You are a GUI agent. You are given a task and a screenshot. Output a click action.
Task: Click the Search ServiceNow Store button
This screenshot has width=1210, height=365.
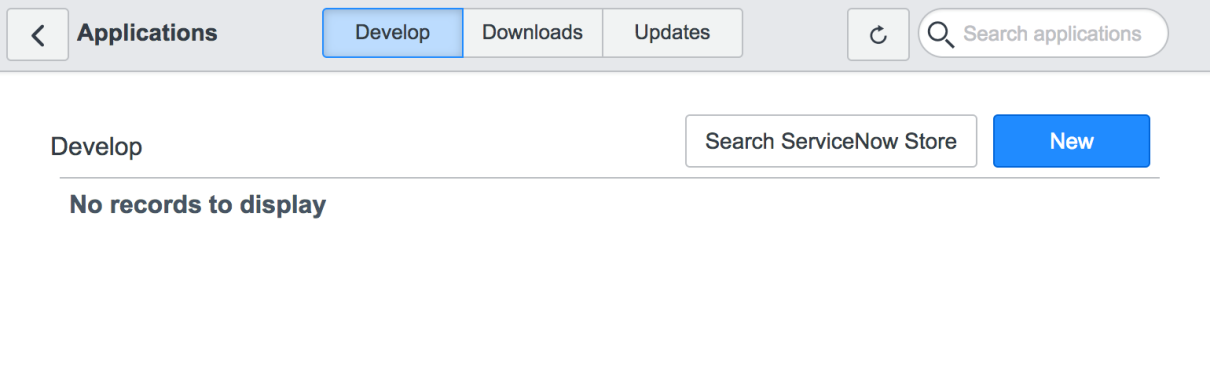point(831,141)
